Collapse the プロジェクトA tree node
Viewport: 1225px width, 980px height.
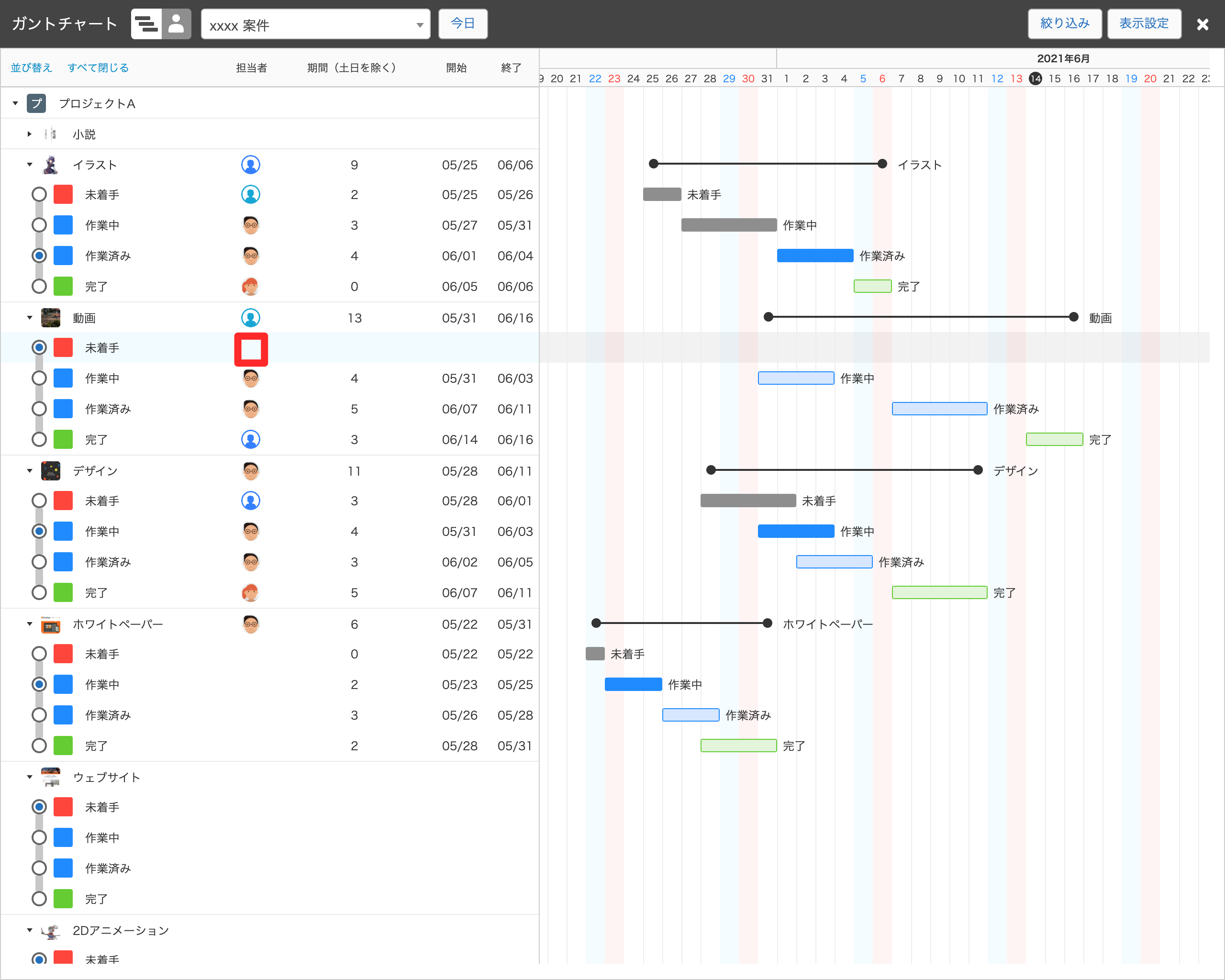coord(15,103)
